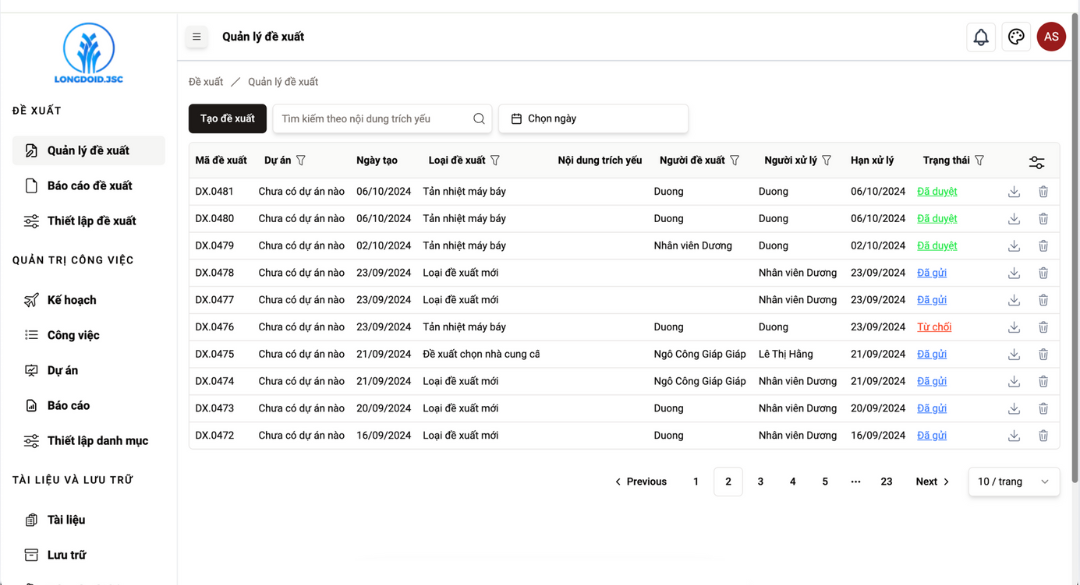The height and width of the screenshot is (585, 1080).
Task: Open filter for Dự án column
Action: 301,161
